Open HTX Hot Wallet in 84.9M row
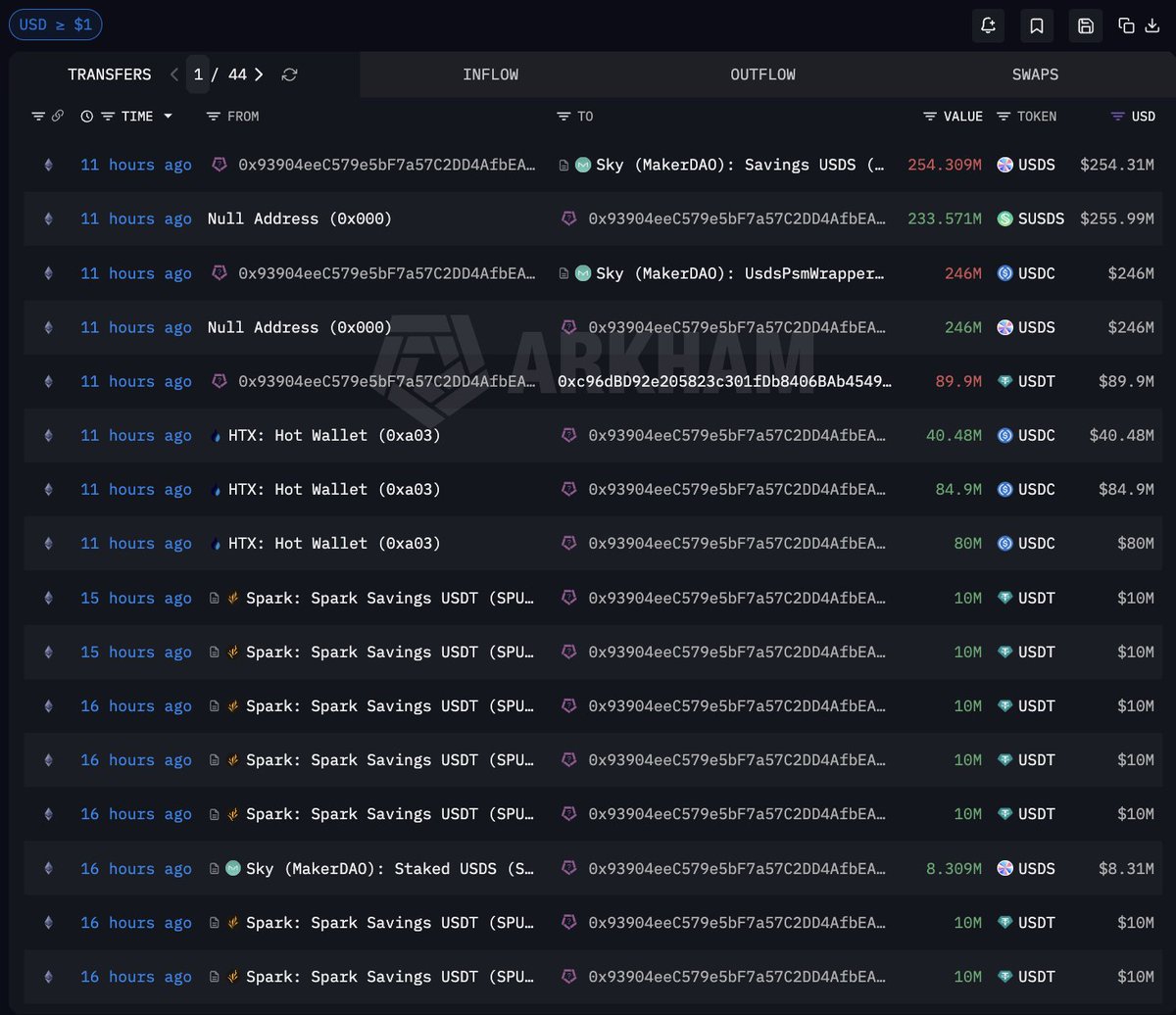The width and height of the screenshot is (1176, 1015). [334, 489]
